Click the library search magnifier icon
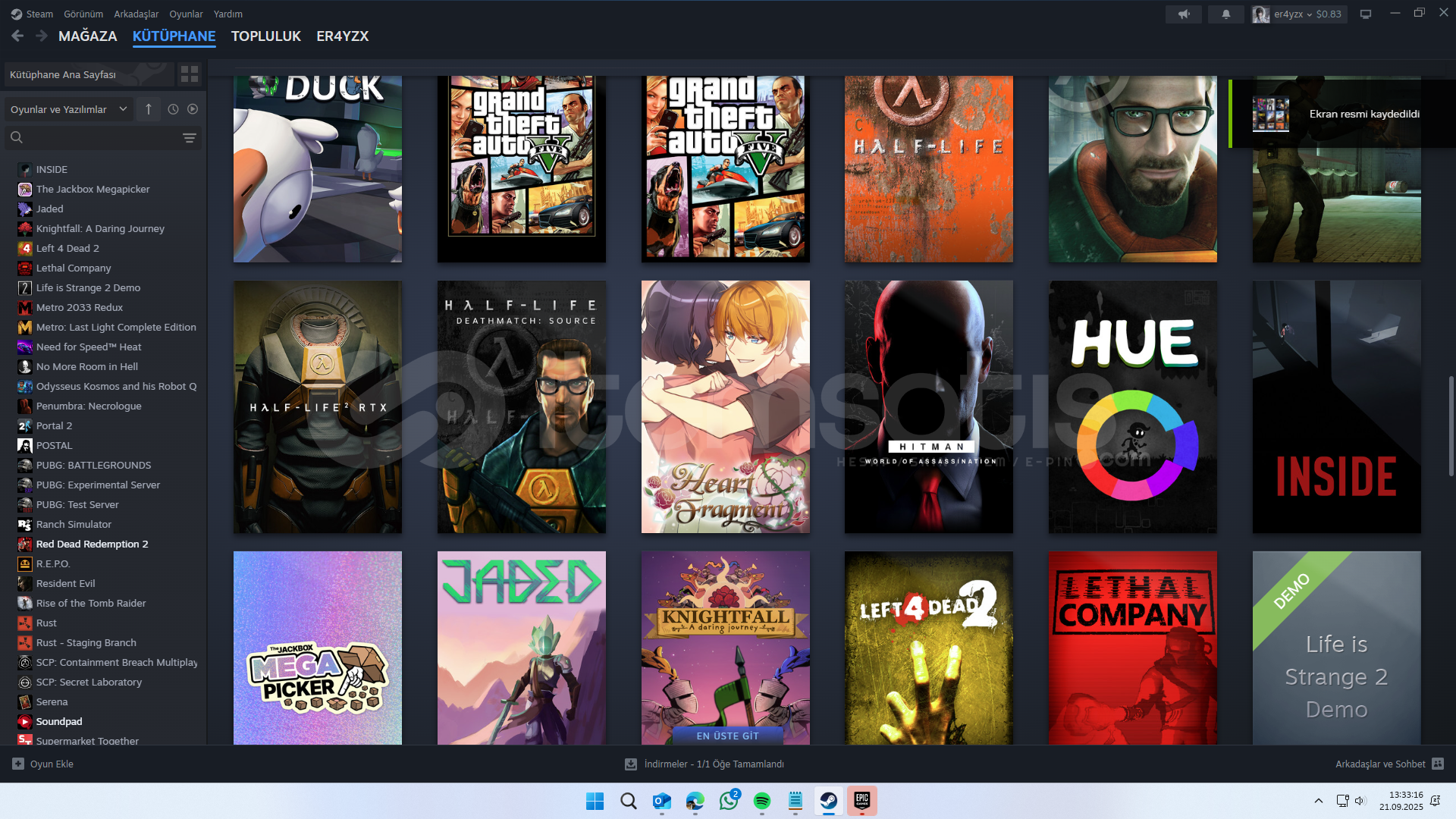Viewport: 1456px width, 819px height. pyautogui.click(x=17, y=137)
